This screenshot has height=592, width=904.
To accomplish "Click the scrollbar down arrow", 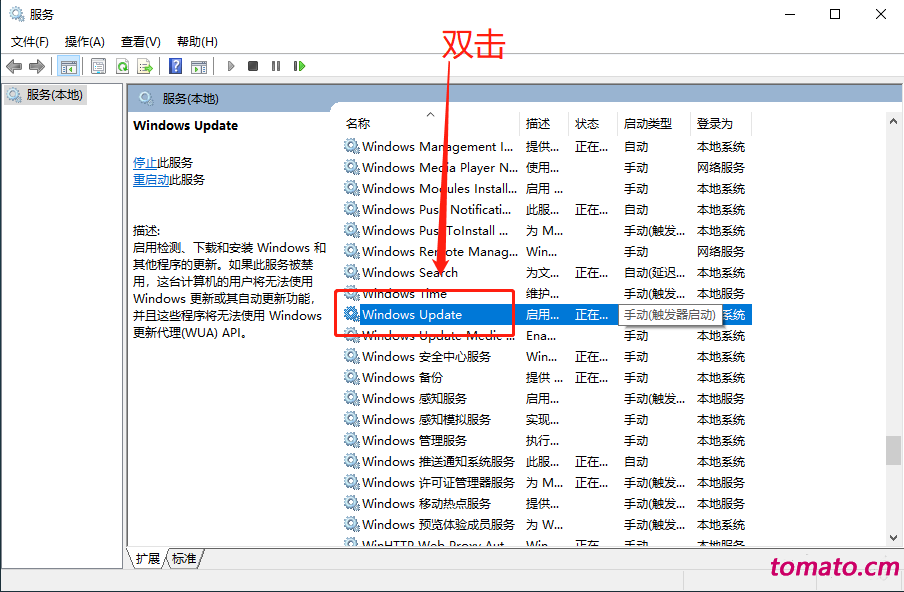I will (x=893, y=537).
